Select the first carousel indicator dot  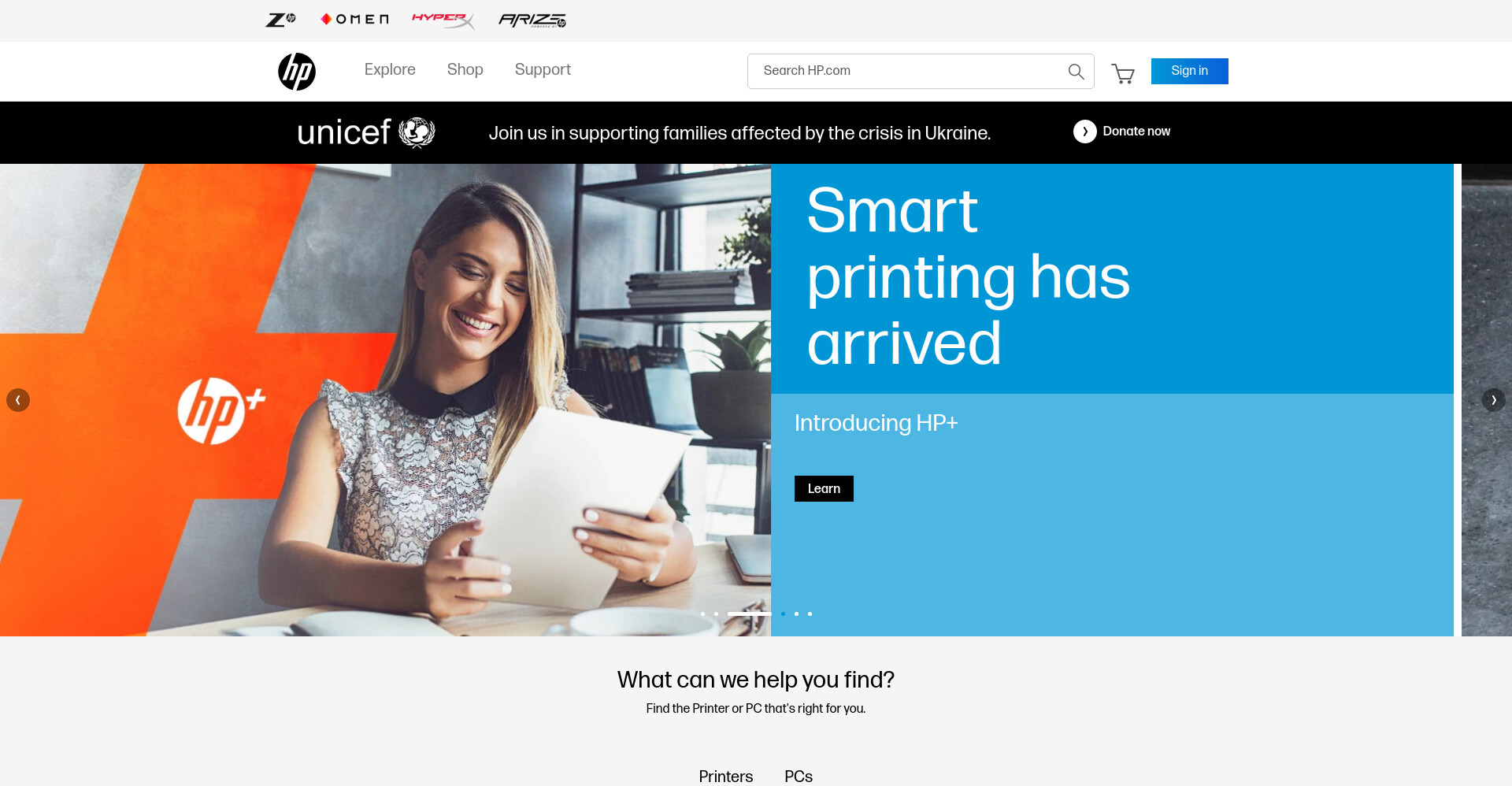[702, 614]
